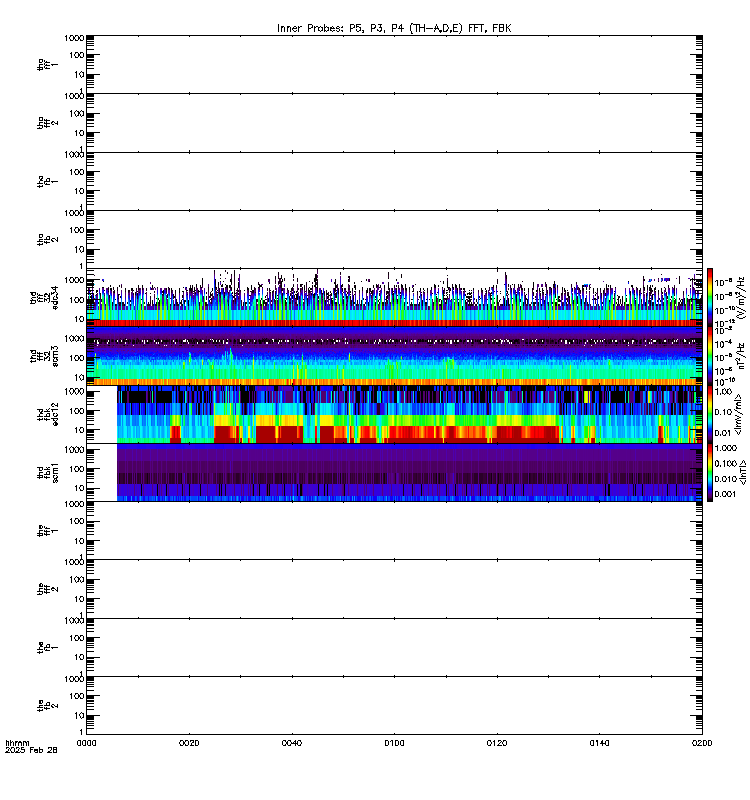Click the 1.00 value on edc12 color bar
This screenshot has width=750, height=800.
tap(723, 392)
